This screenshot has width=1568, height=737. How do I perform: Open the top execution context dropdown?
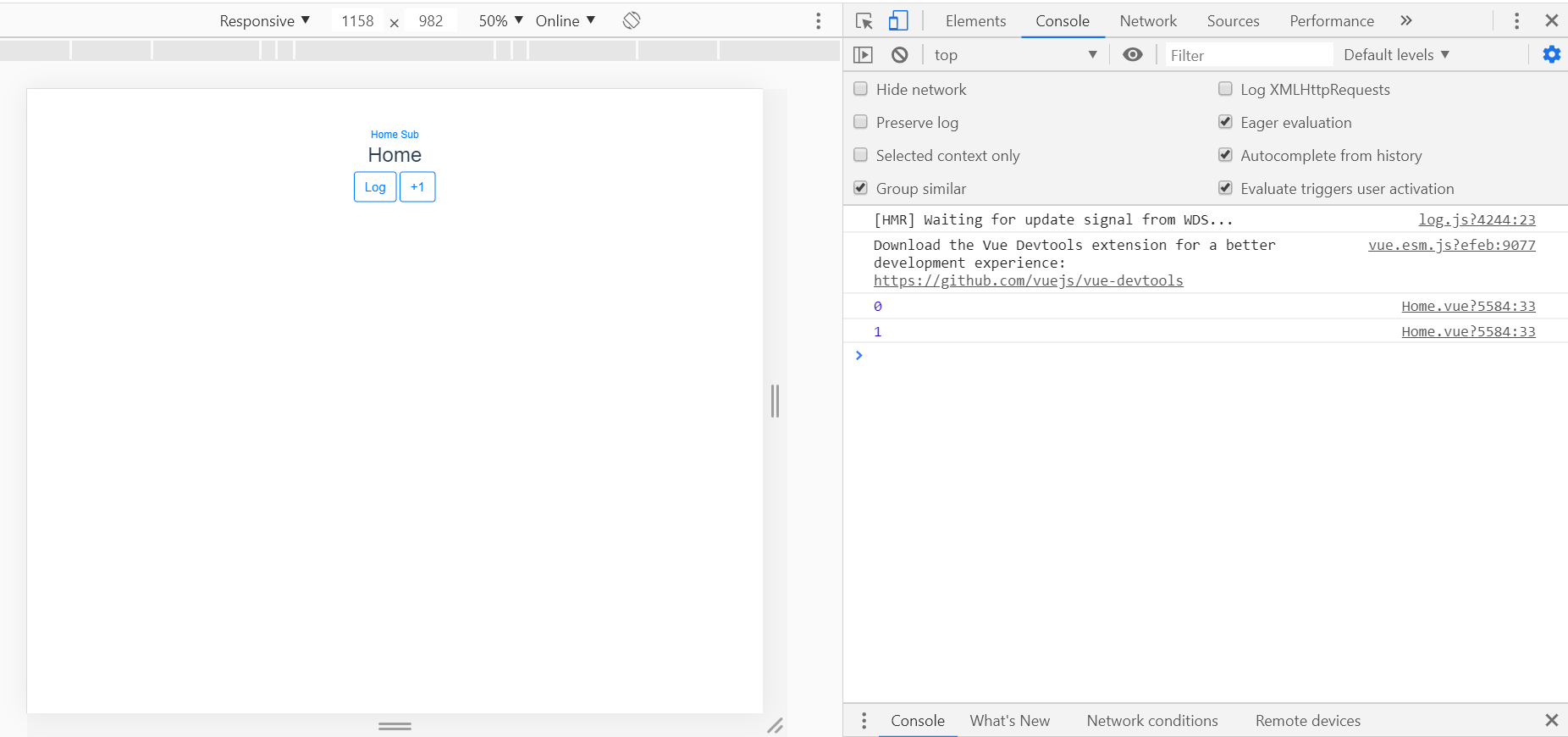tap(1015, 55)
